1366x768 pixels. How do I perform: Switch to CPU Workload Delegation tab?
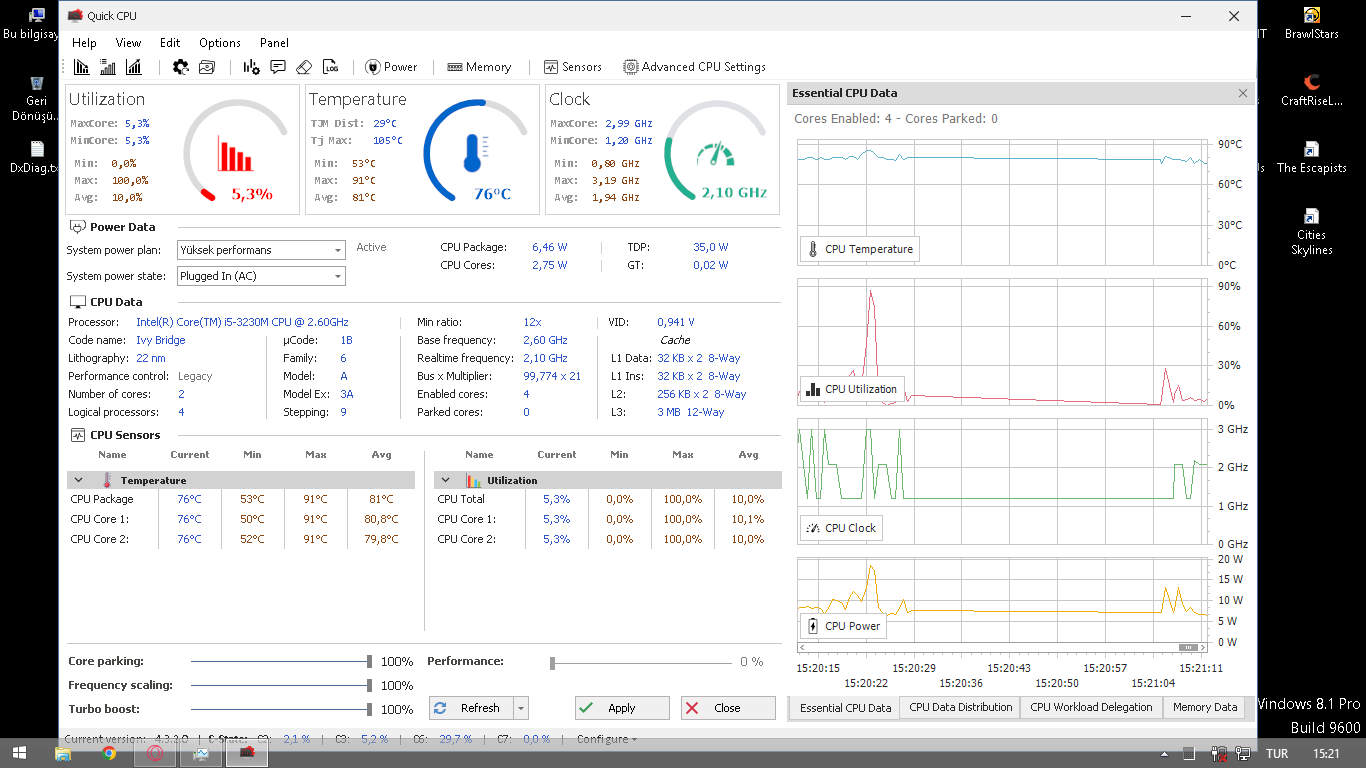click(x=1092, y=707)
